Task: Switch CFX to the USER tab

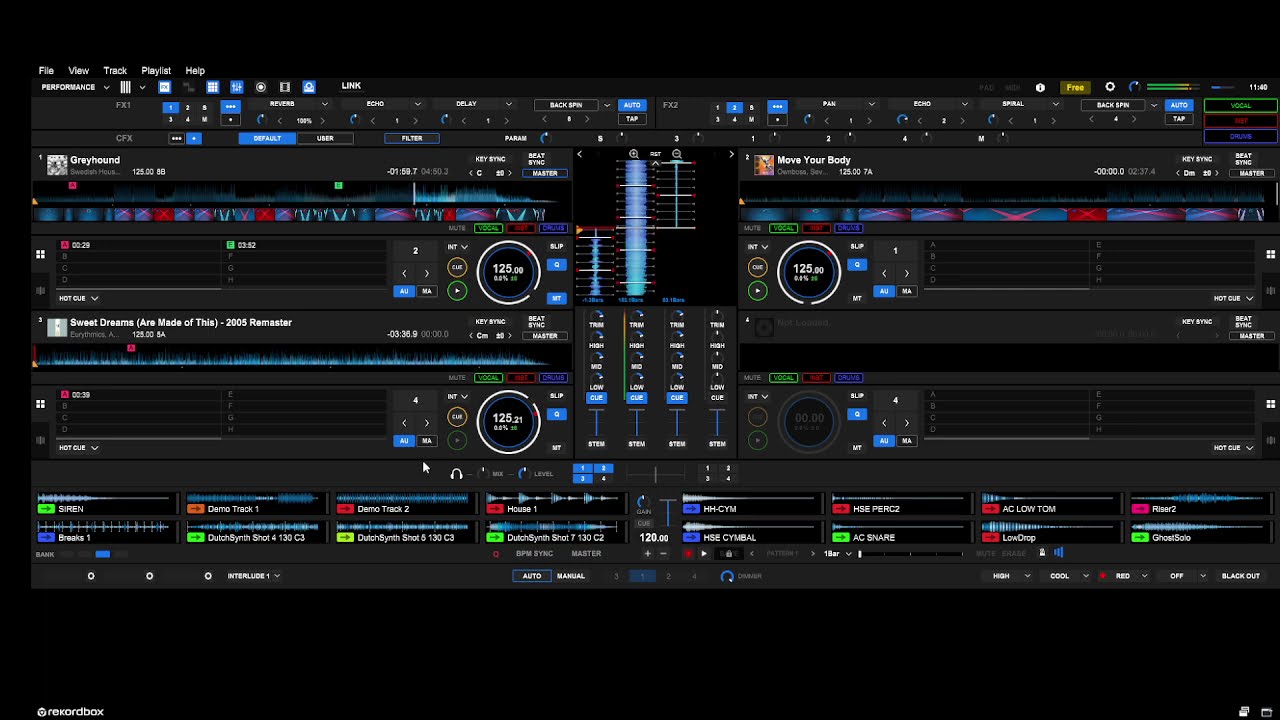Action: 325,139
